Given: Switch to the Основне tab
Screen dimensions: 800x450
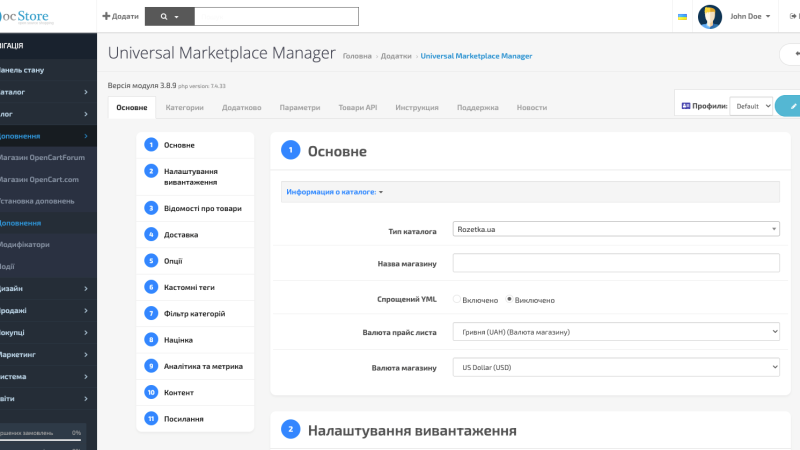Looking at the screenshot, I should (132, 108).
